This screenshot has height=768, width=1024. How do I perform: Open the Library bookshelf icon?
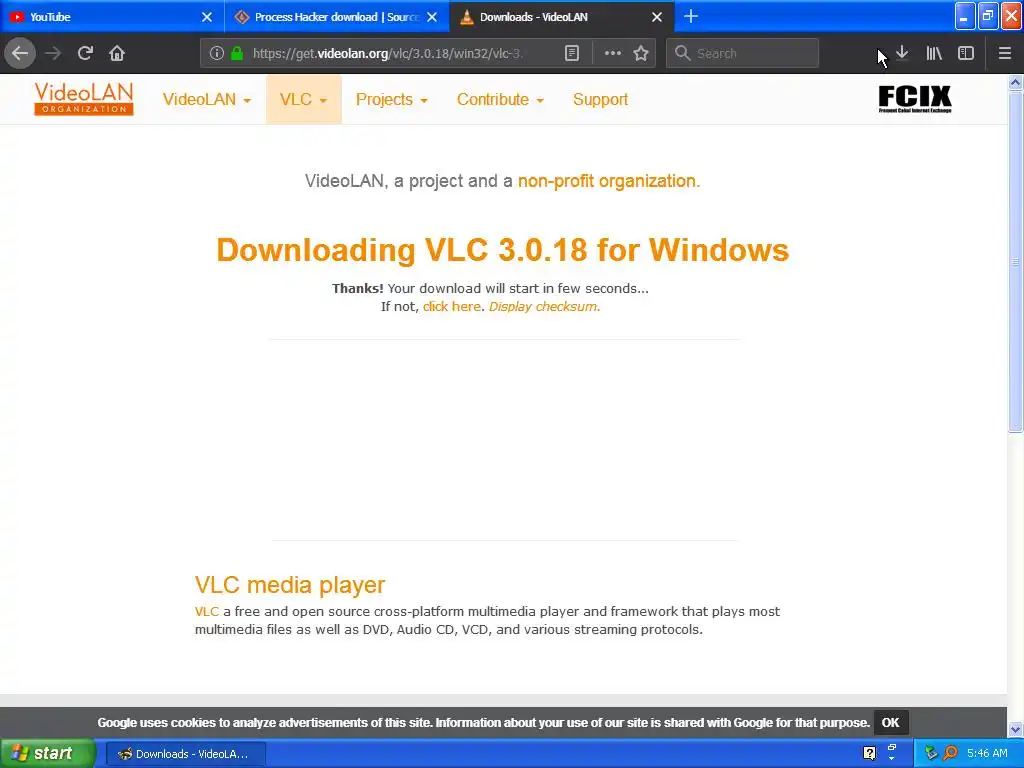point(934,53)
